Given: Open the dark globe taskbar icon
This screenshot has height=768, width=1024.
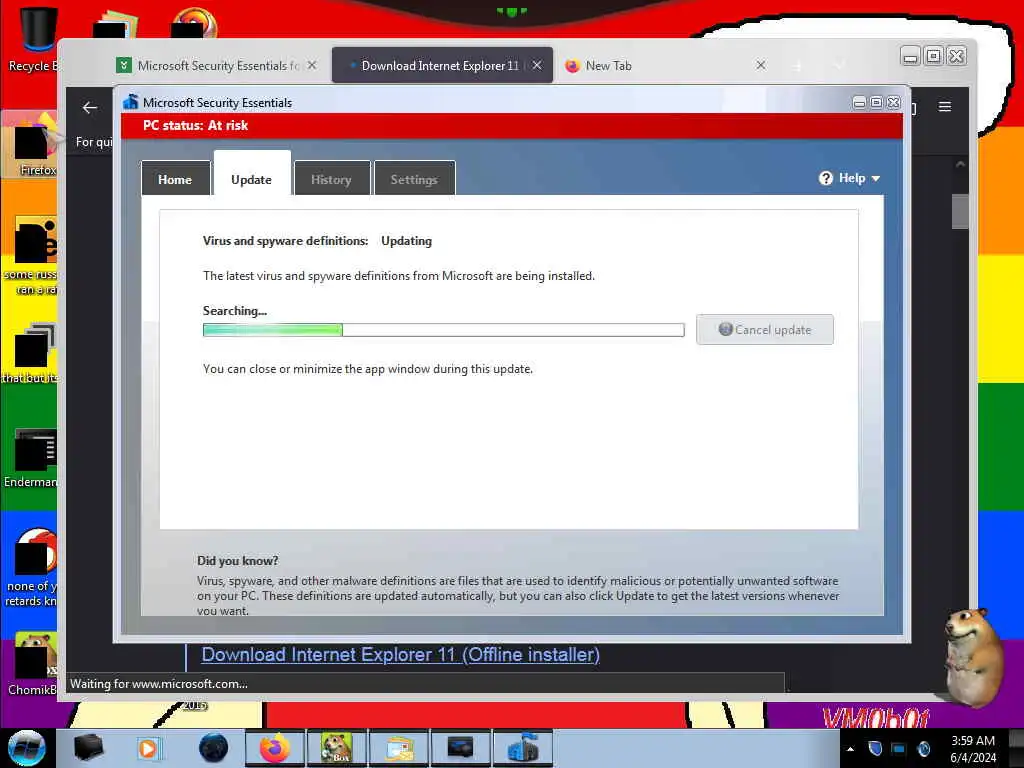Looking at the screenshot, I should (x=214, y=748).
